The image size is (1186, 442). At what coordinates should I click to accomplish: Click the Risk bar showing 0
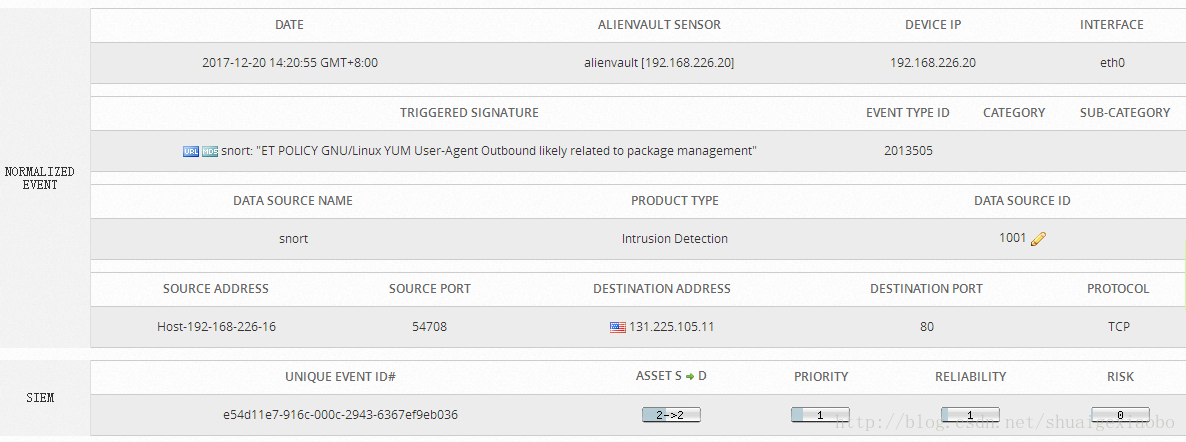(x=1120, y=415)
